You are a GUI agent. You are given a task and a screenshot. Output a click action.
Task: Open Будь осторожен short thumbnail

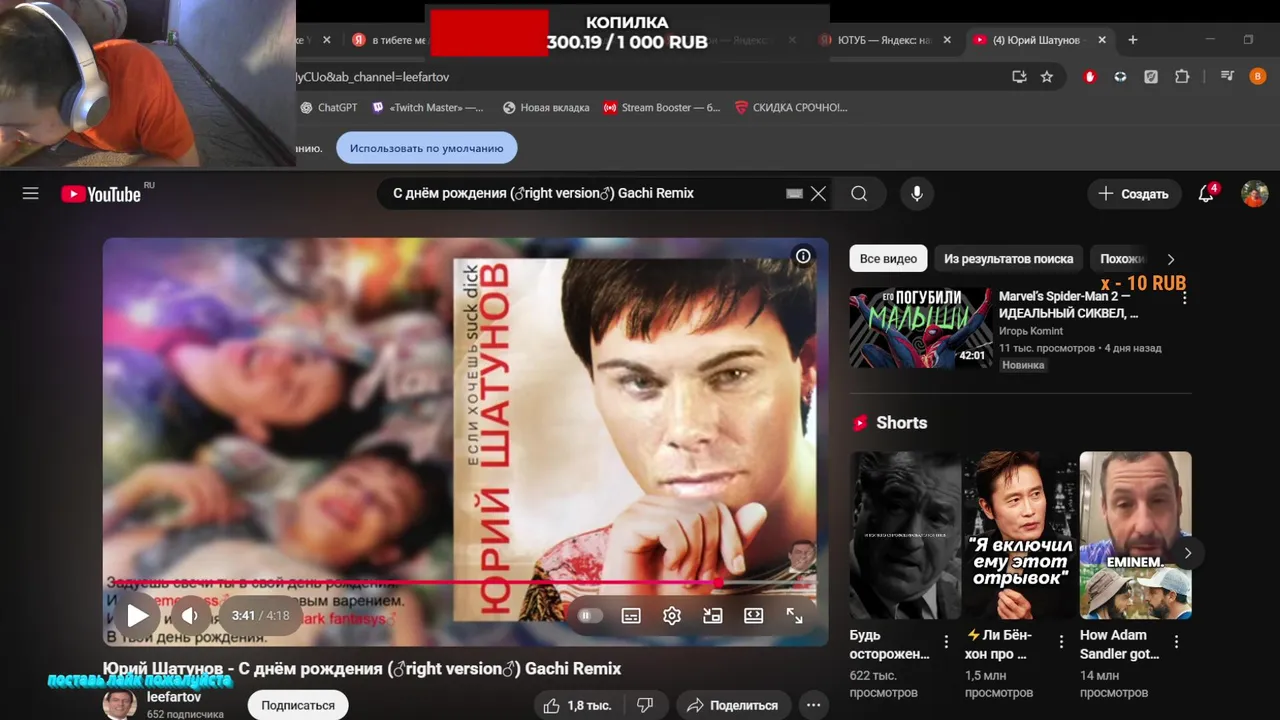tap(905, 535)
